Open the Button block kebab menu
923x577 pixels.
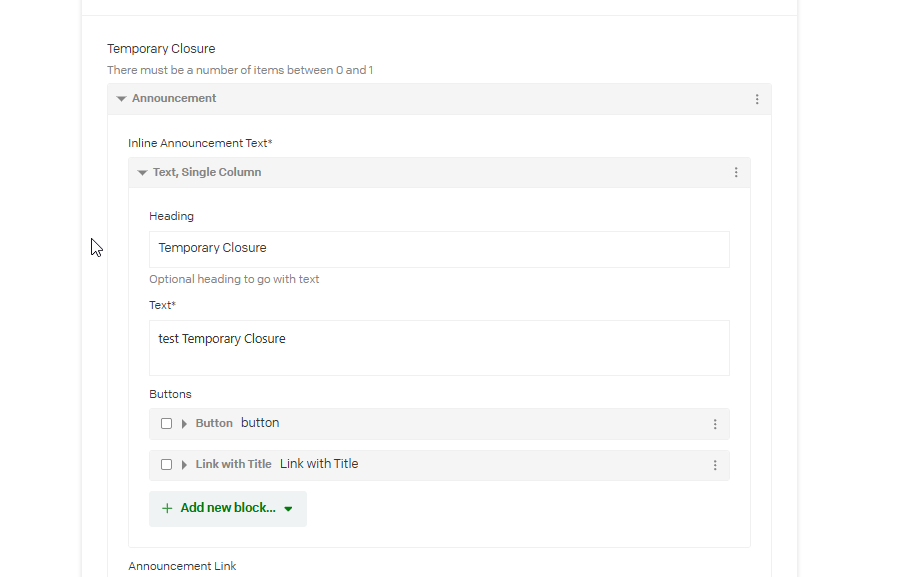tap(715, 424)
